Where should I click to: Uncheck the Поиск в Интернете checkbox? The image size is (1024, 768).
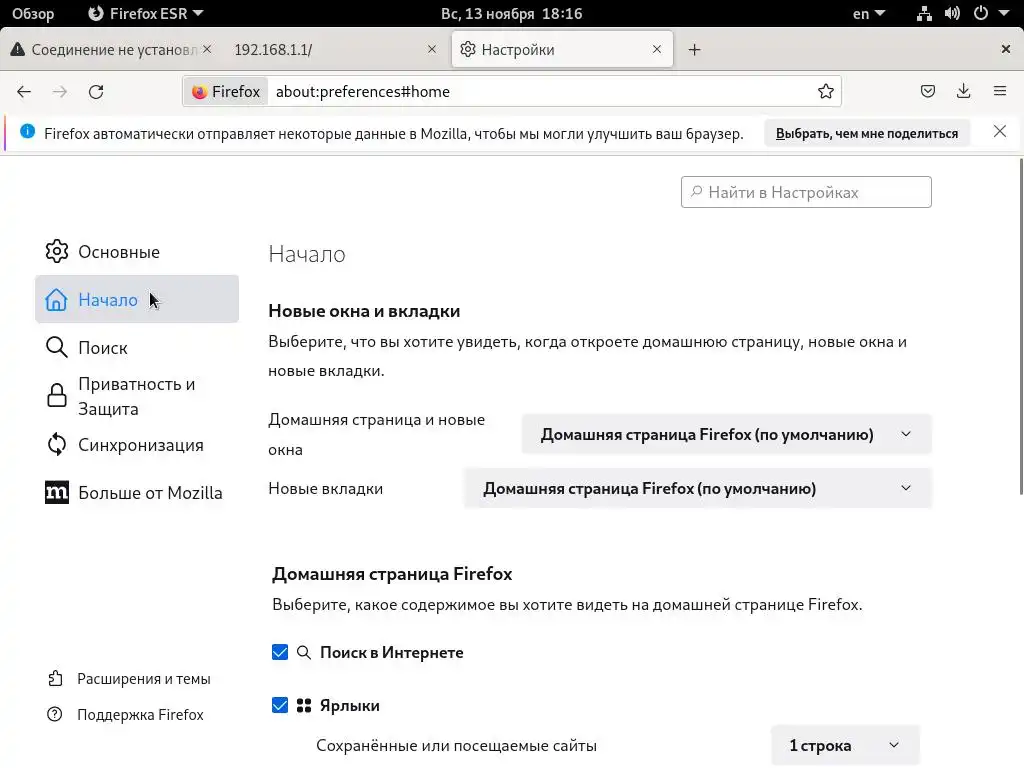(x=280, y=652)
